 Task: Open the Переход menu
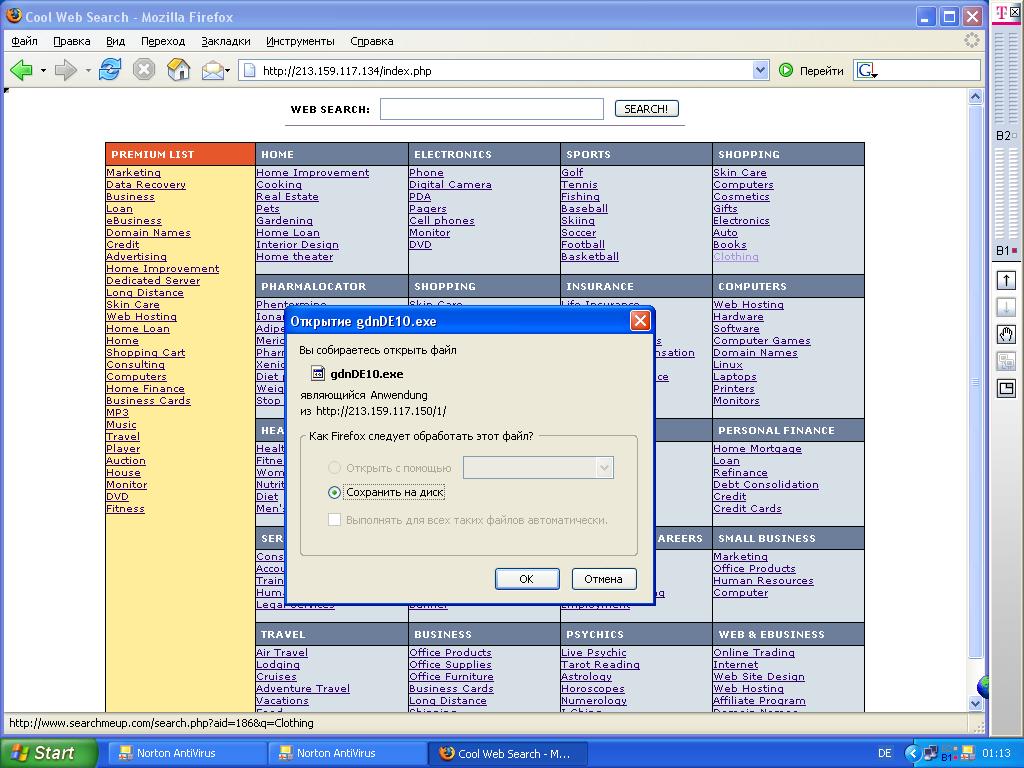pos(163,40)
